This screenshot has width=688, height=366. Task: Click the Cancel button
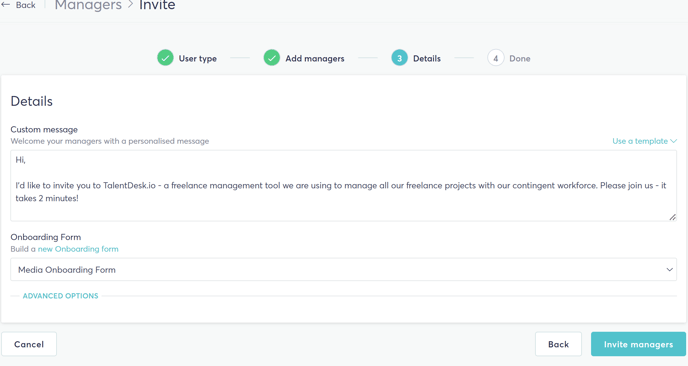coord(29,344)
